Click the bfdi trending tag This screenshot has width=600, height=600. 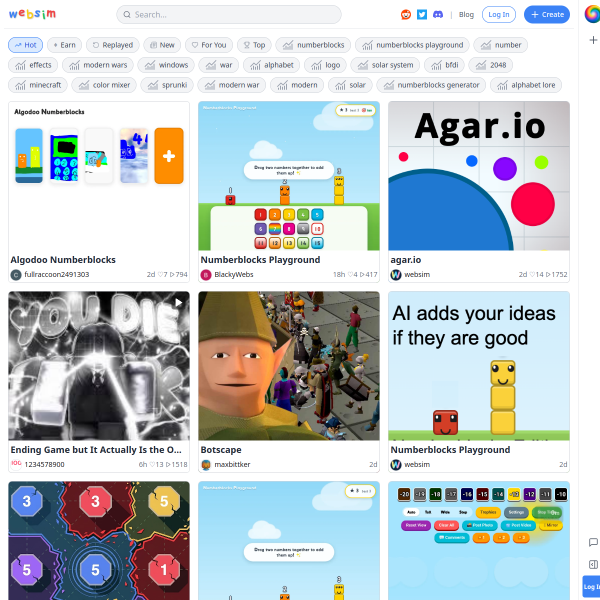pos(444,65)
